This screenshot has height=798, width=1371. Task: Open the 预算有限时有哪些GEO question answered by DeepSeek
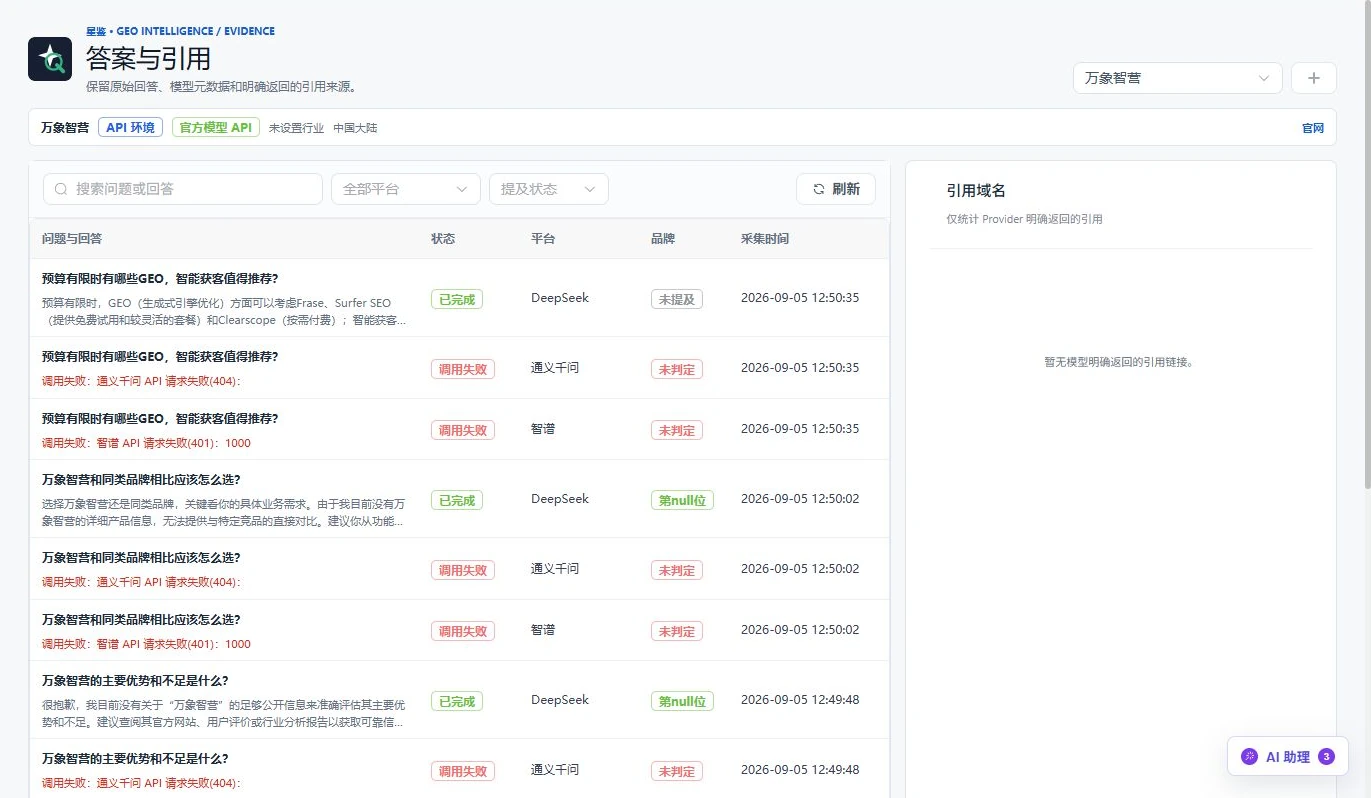[x=160, y=279]
